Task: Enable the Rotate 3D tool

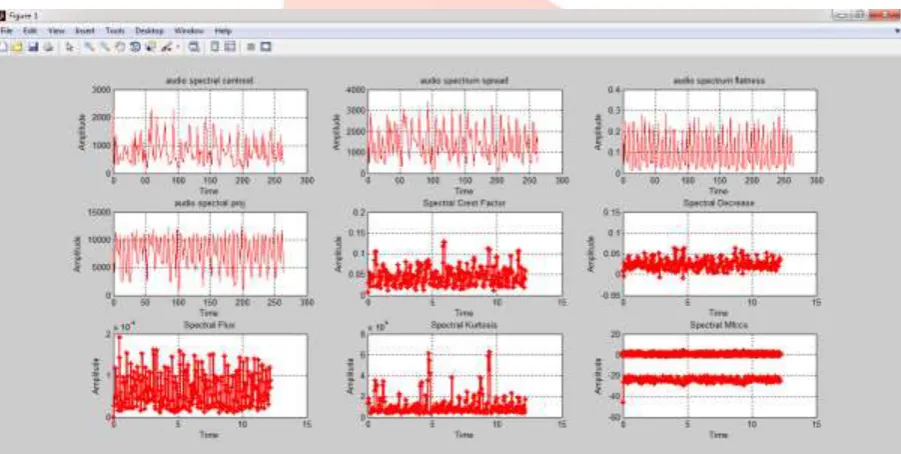Action: click(x=136, y=47)
